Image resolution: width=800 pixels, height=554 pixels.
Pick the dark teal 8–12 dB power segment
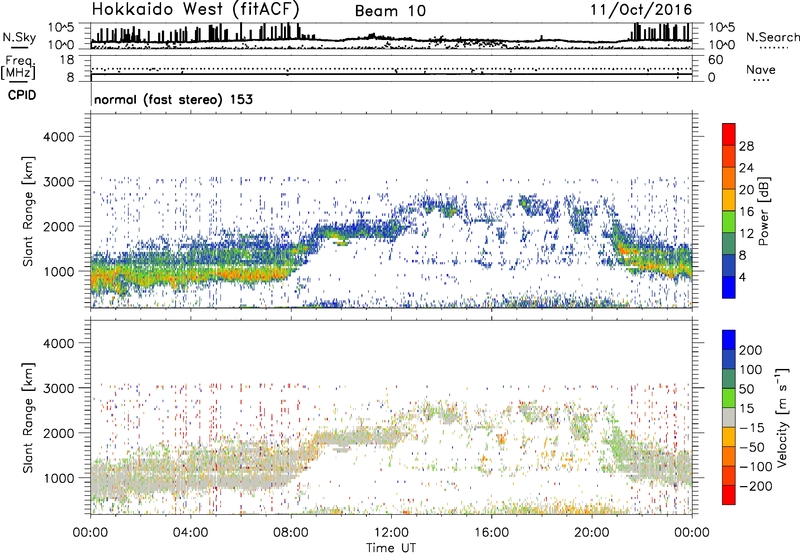pyautogui.click(x=729, y=243)
